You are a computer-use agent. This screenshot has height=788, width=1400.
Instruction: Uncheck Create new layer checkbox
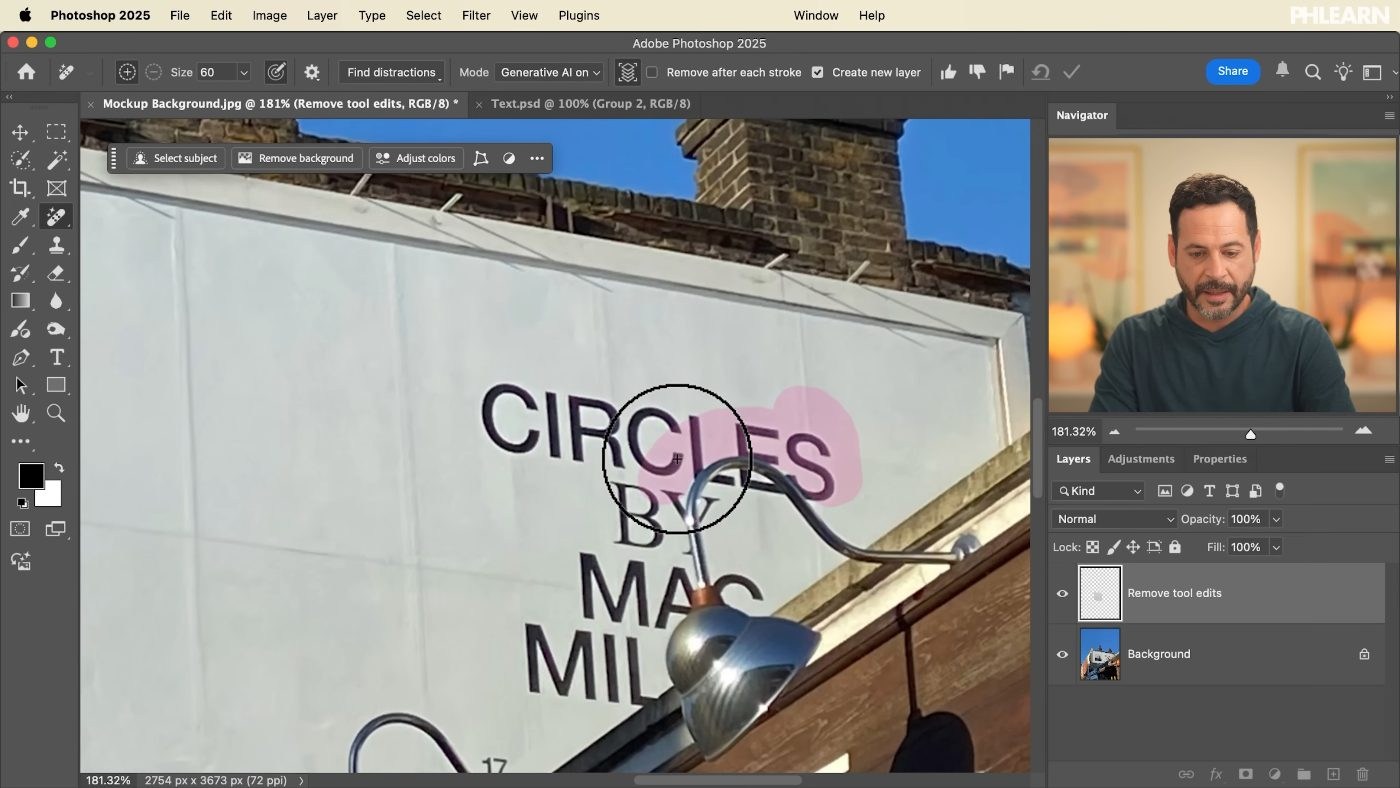(x=817, y=72)
